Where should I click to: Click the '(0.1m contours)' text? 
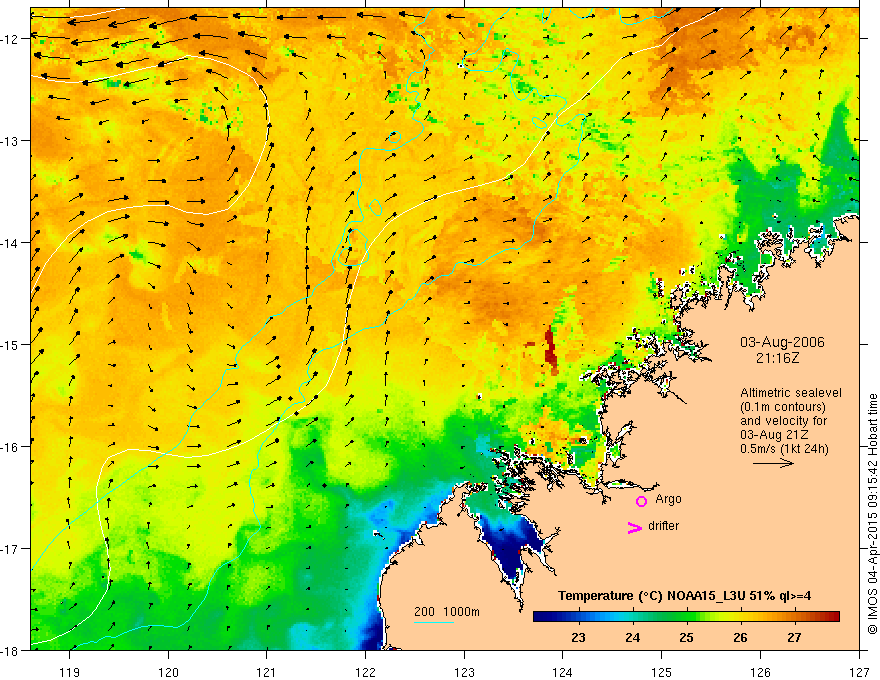point(783,407)
